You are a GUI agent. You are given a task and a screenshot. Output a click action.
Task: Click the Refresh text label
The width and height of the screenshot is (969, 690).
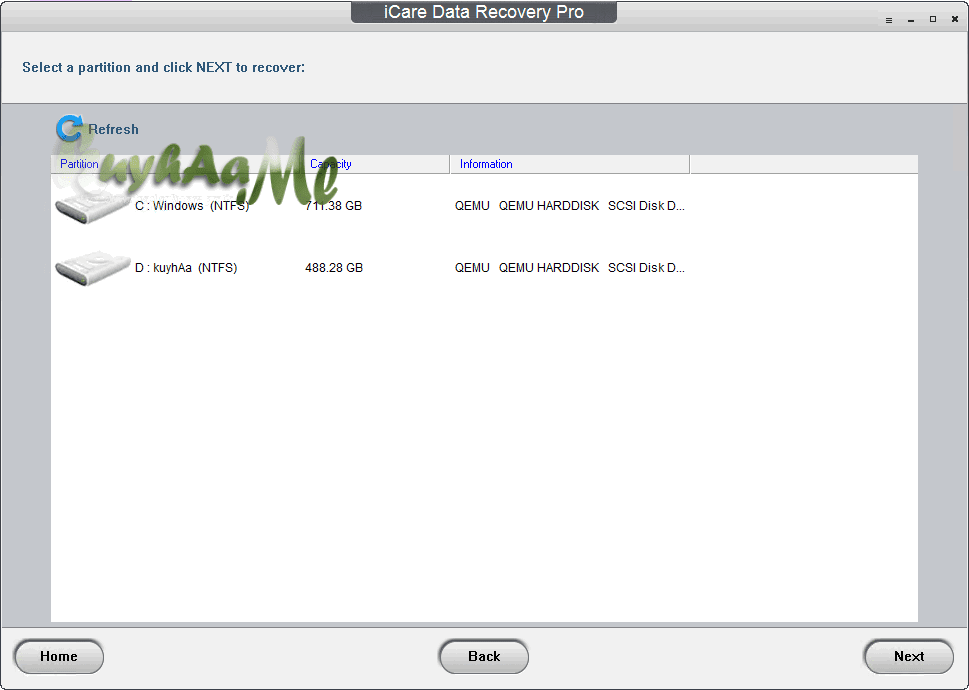[113, 129]
